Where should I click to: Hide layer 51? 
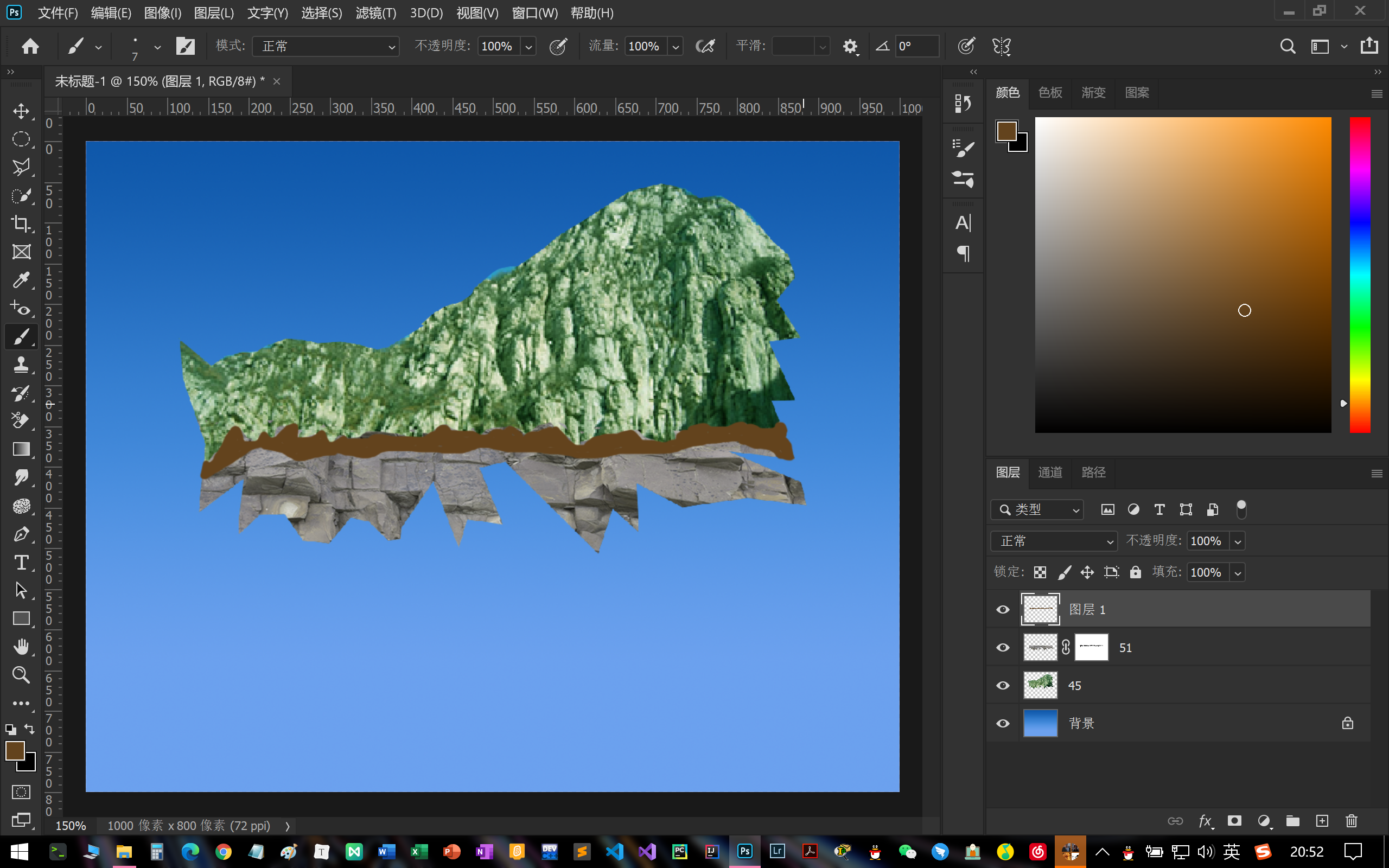[x=1003, y=647]
